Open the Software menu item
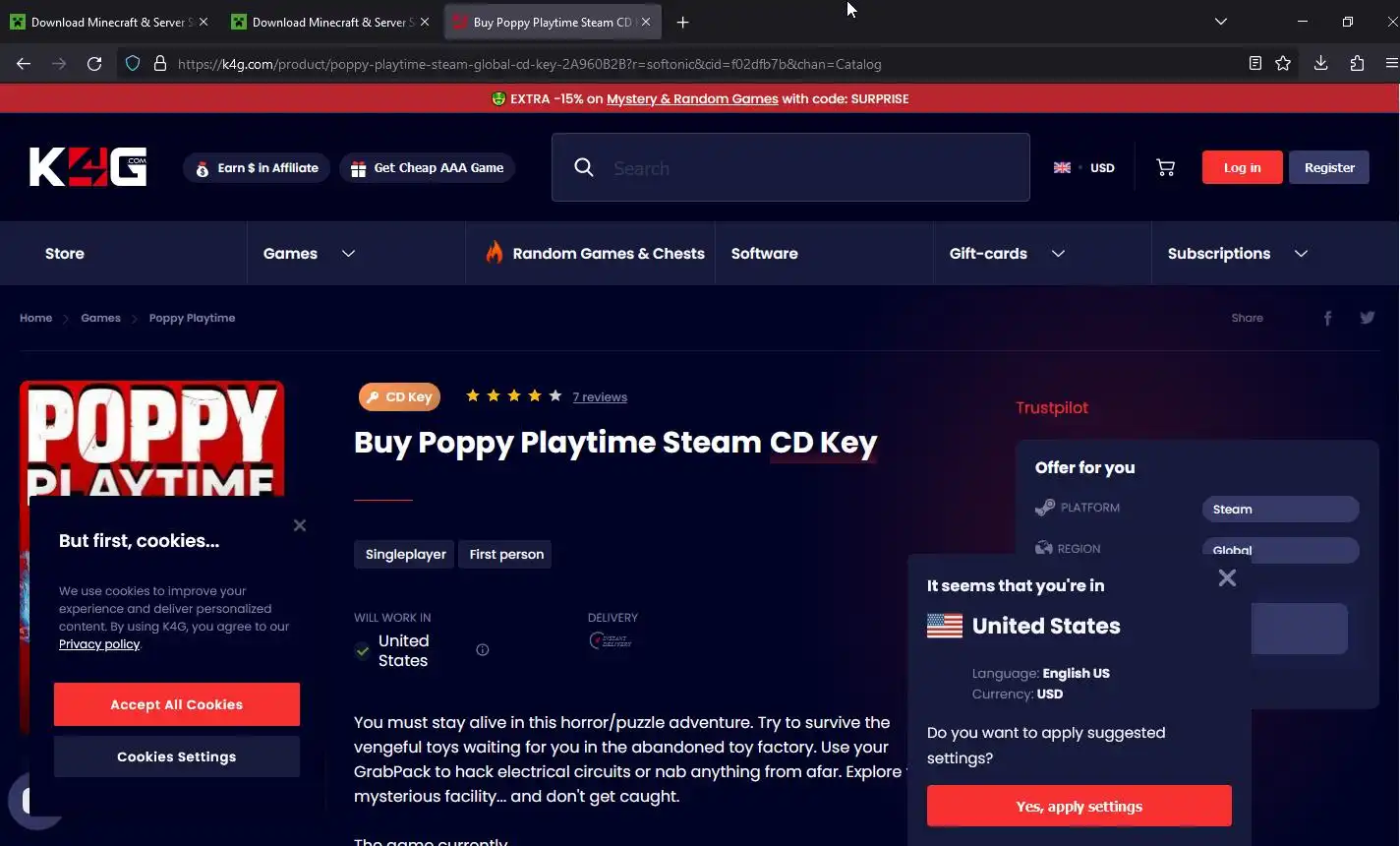This screenshot has height=846, width=1400. coord(764,254)
